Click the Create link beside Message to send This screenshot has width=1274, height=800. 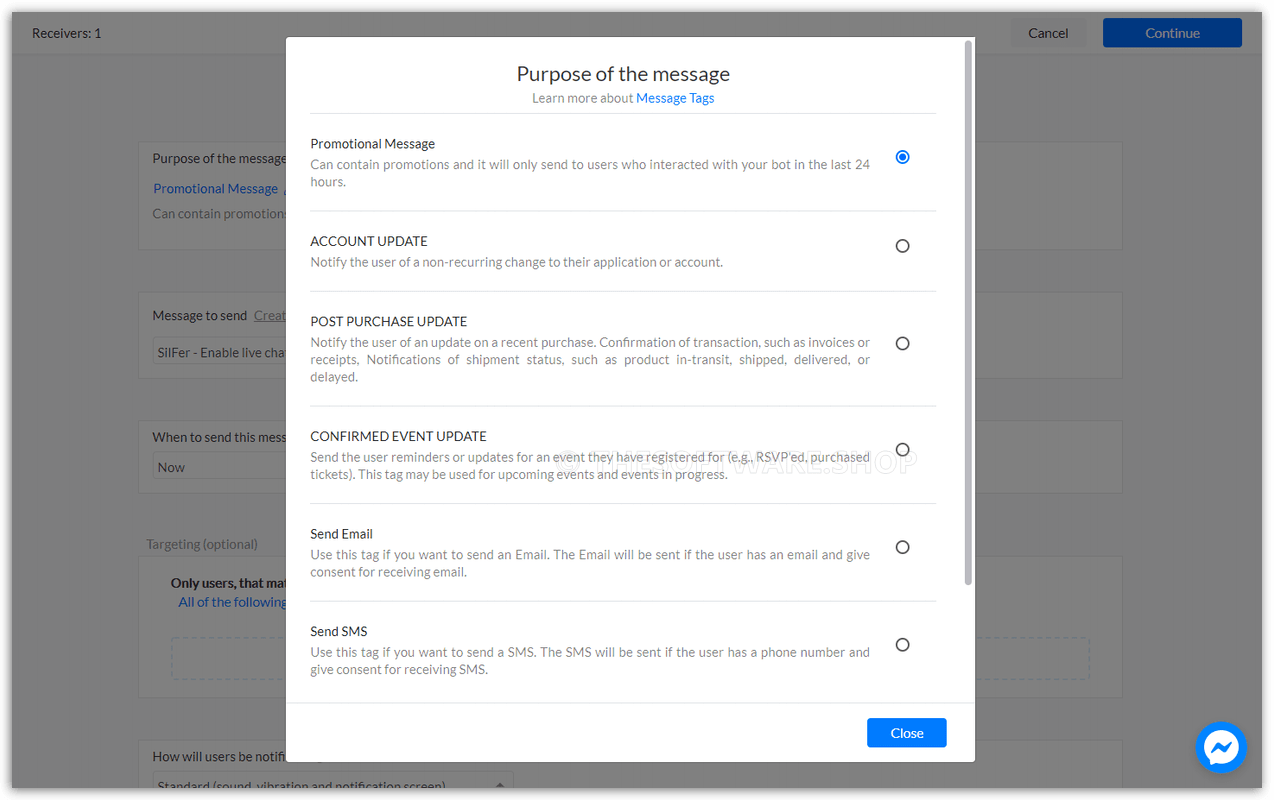pos(269,316)
